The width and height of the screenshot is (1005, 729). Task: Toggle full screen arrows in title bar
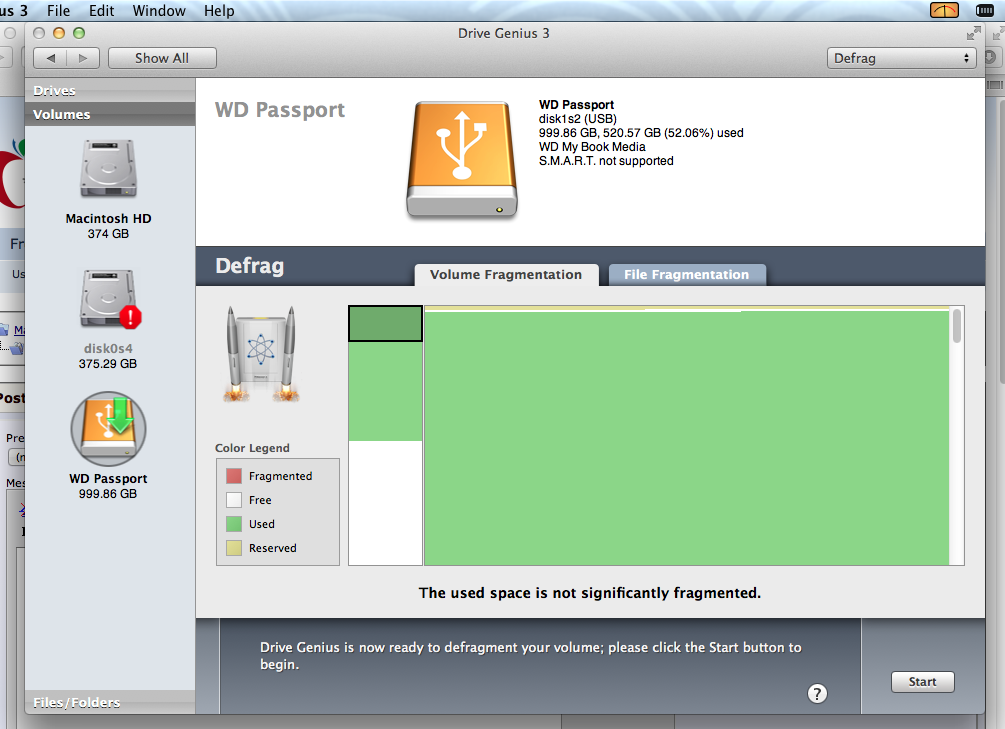(974, 33)
